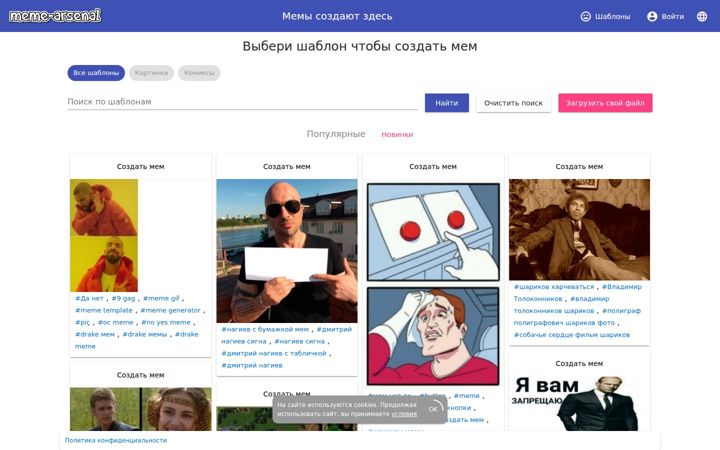Viewport: 720px width, 450px height.
Task: Open the Политика конфиденциальности link
Action: (116, 440)
